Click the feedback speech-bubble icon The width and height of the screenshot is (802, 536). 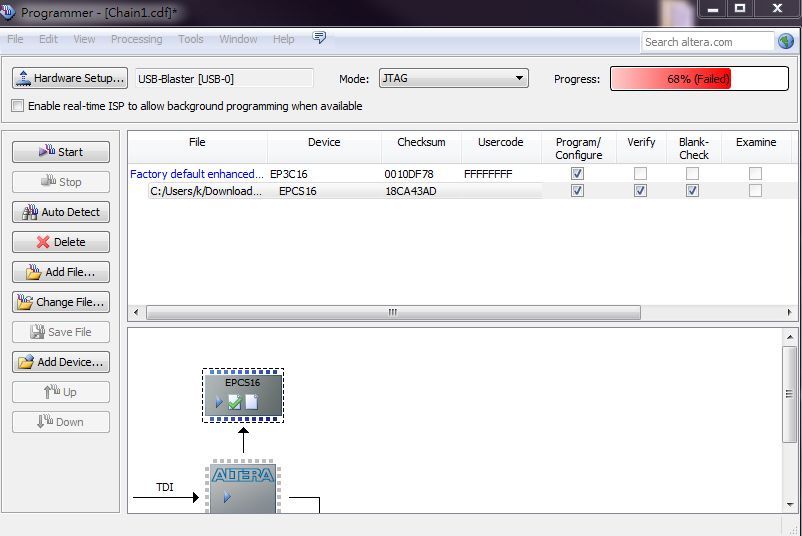click(x=319, y=37)
